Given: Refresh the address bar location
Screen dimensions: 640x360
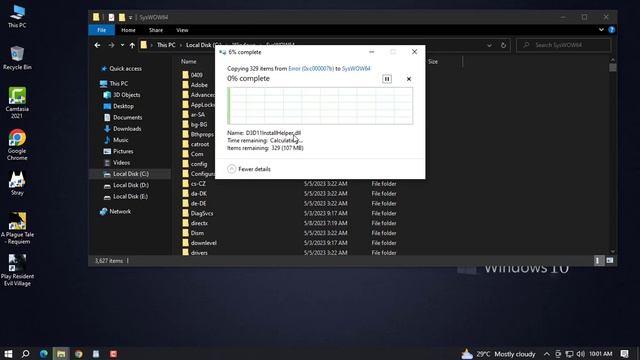Looking at the screenshot, I should (503, 45).
